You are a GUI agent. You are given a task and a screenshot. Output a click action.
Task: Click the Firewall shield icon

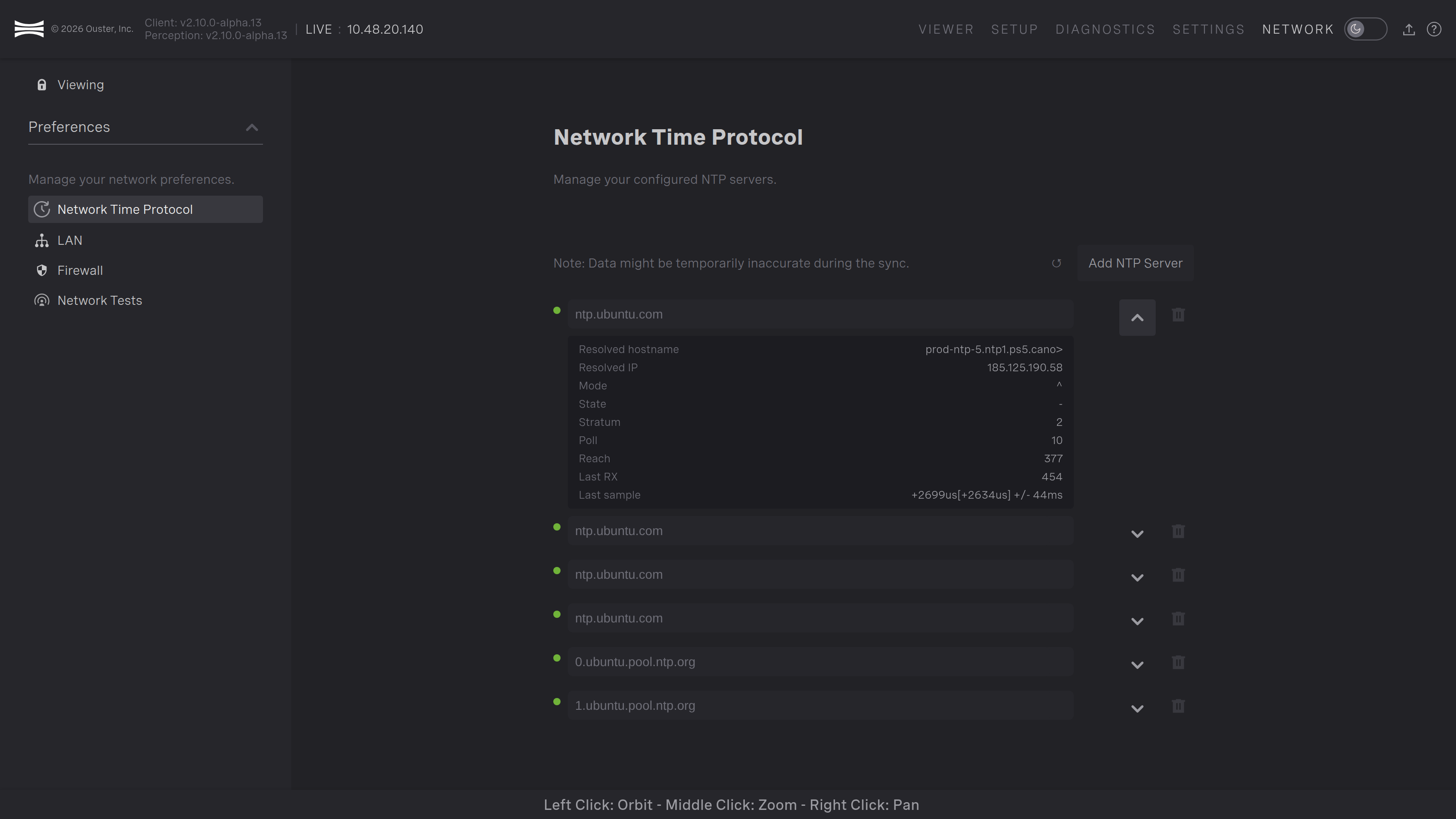click(x=42, y=270)
